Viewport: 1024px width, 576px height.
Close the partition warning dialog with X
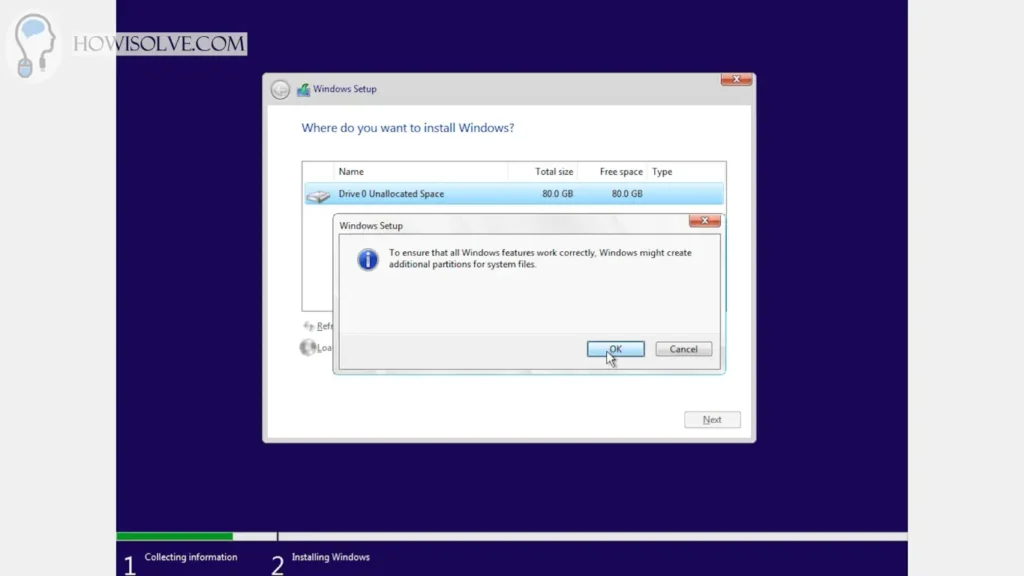(x=704, y=220)
